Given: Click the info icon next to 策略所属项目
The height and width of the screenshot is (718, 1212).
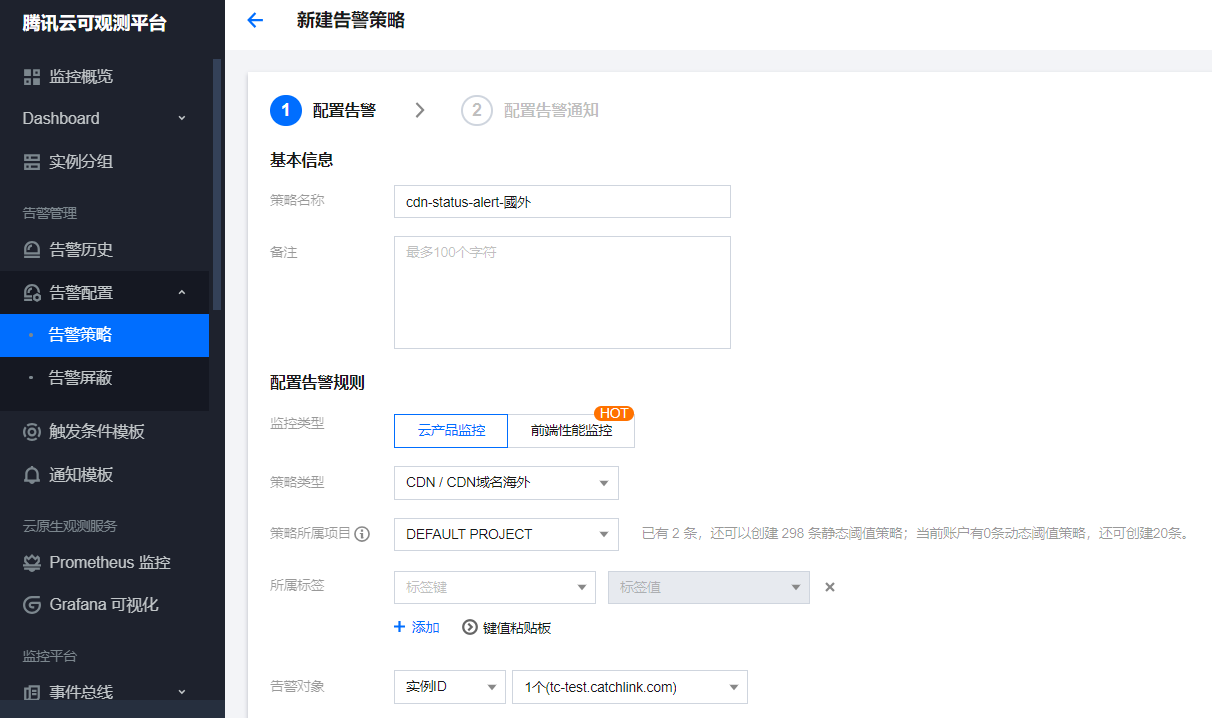Looking at the screenshot, I should pos(362,534).
